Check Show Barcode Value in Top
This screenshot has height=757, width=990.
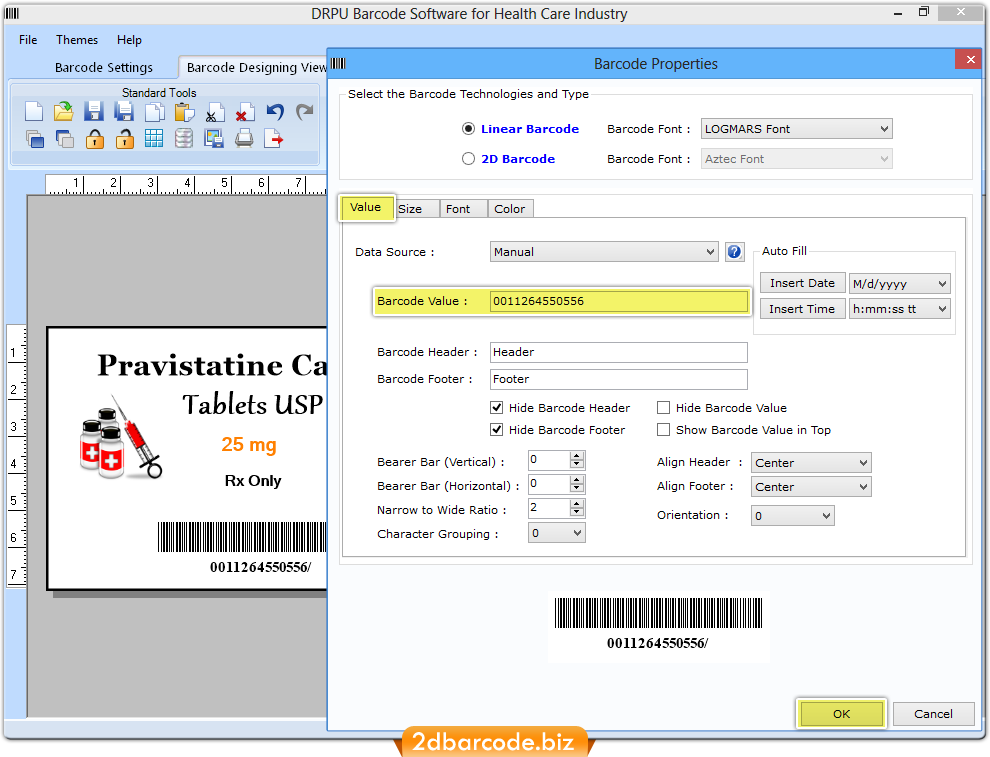[x=663, y=430]
